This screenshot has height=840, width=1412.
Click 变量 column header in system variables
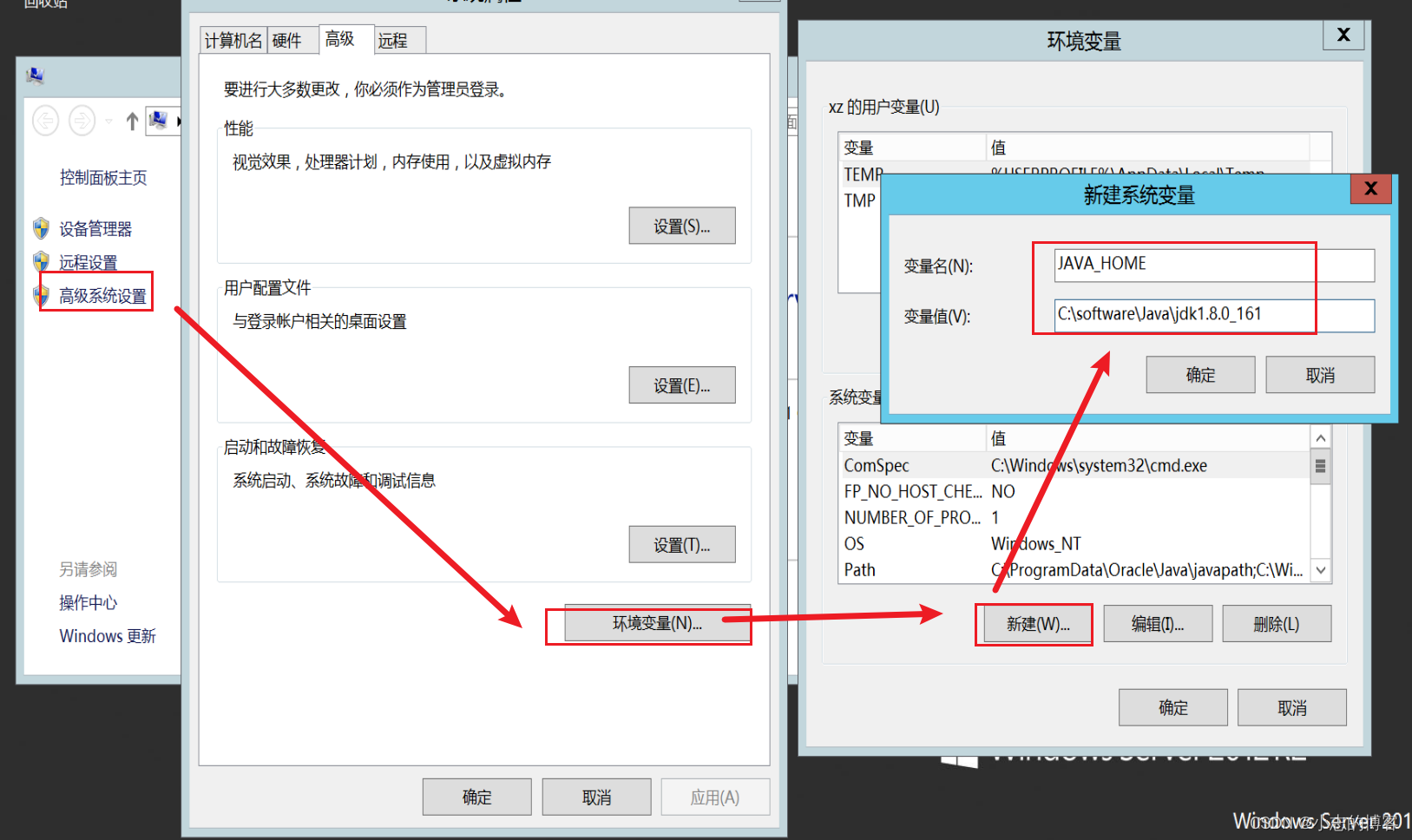pos(912,438)
